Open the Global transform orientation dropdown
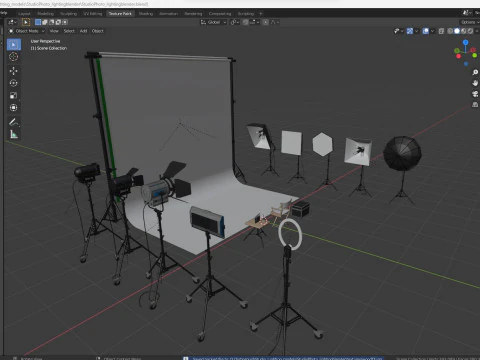Image resolution: width=480 pixels, height=360 pixels. (214, 22)
